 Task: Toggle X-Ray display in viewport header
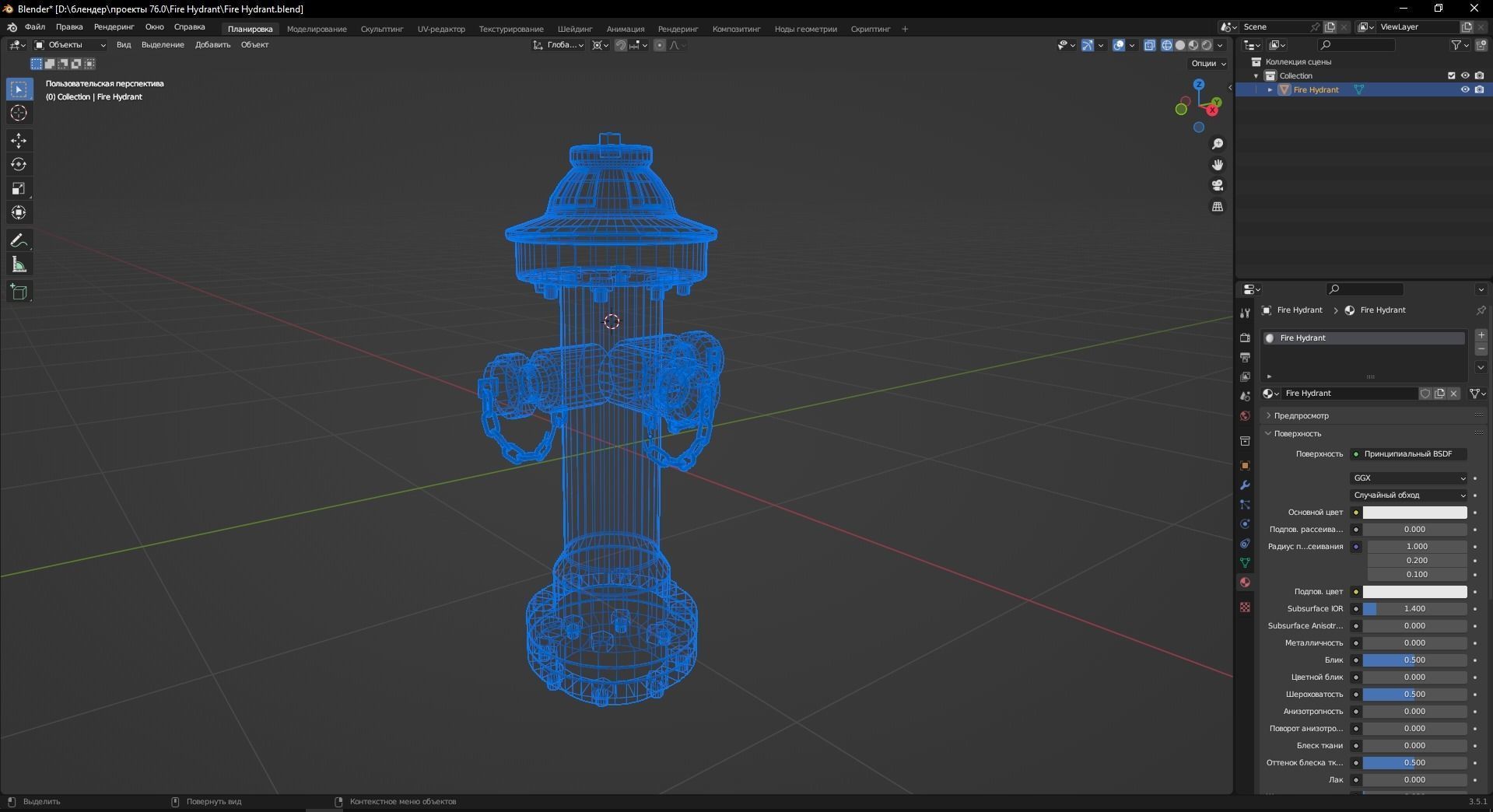tap(1150, 45)
